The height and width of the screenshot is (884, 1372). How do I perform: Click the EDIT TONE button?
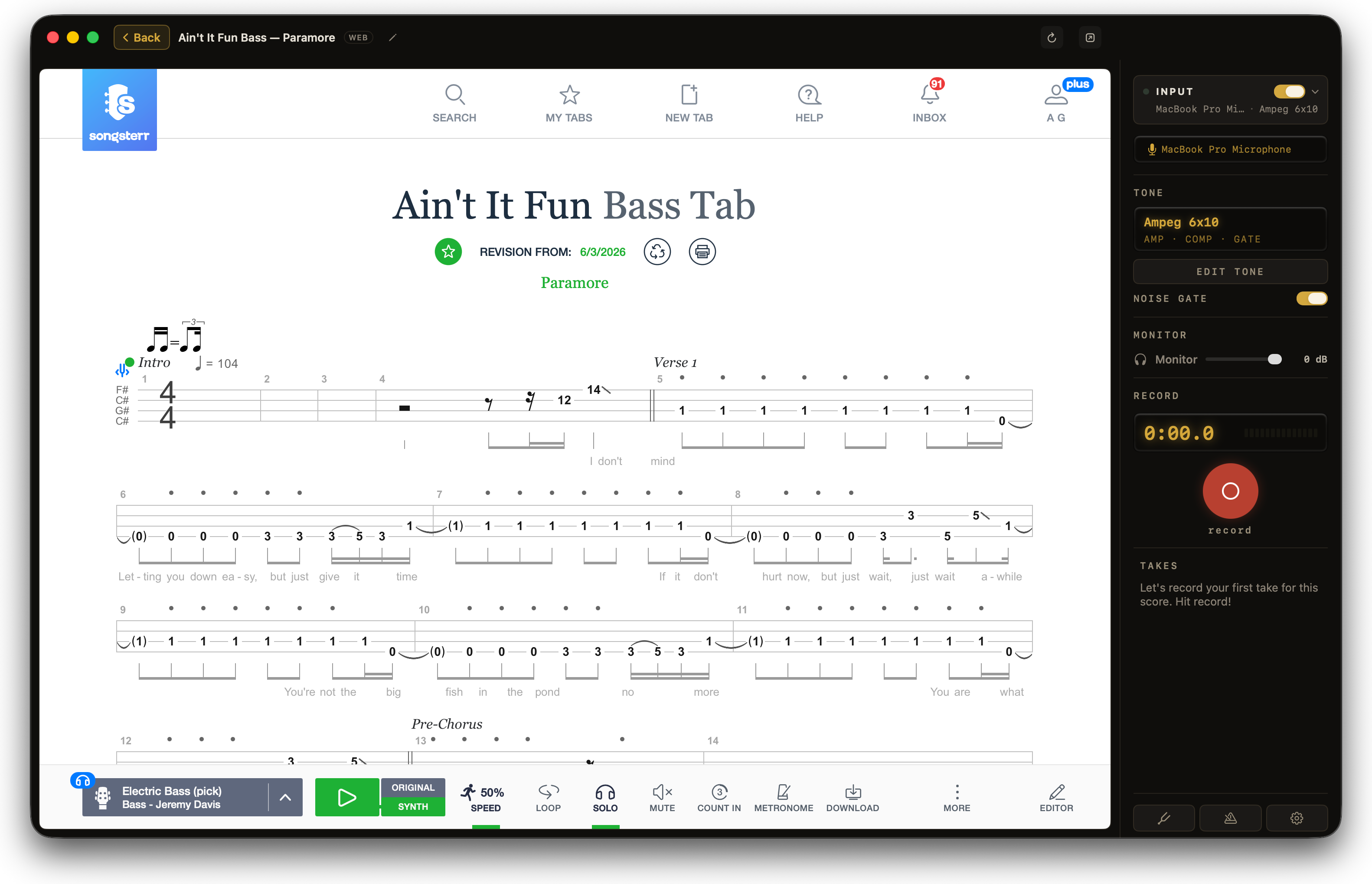click(1230, 272)
